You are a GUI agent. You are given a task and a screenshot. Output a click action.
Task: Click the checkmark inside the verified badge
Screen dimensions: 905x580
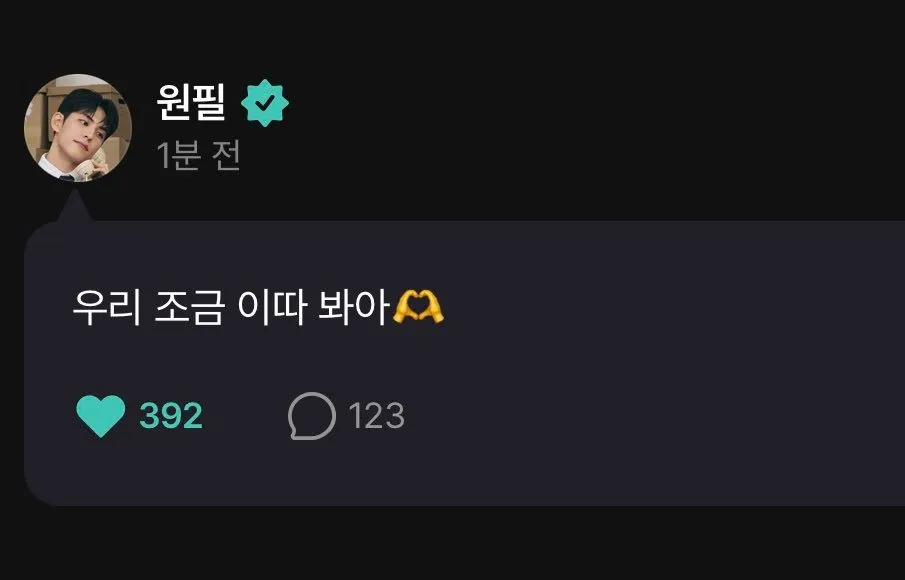tap(265, 103)
